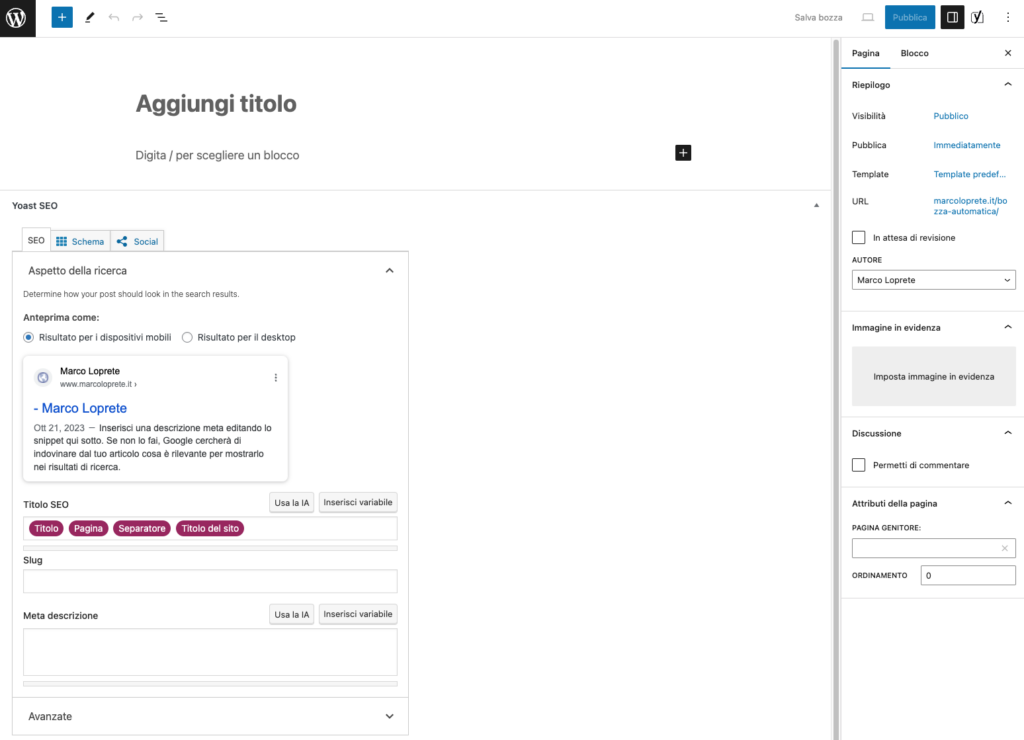Click Usa la IA for Meta descrizione

coord(291,614)
